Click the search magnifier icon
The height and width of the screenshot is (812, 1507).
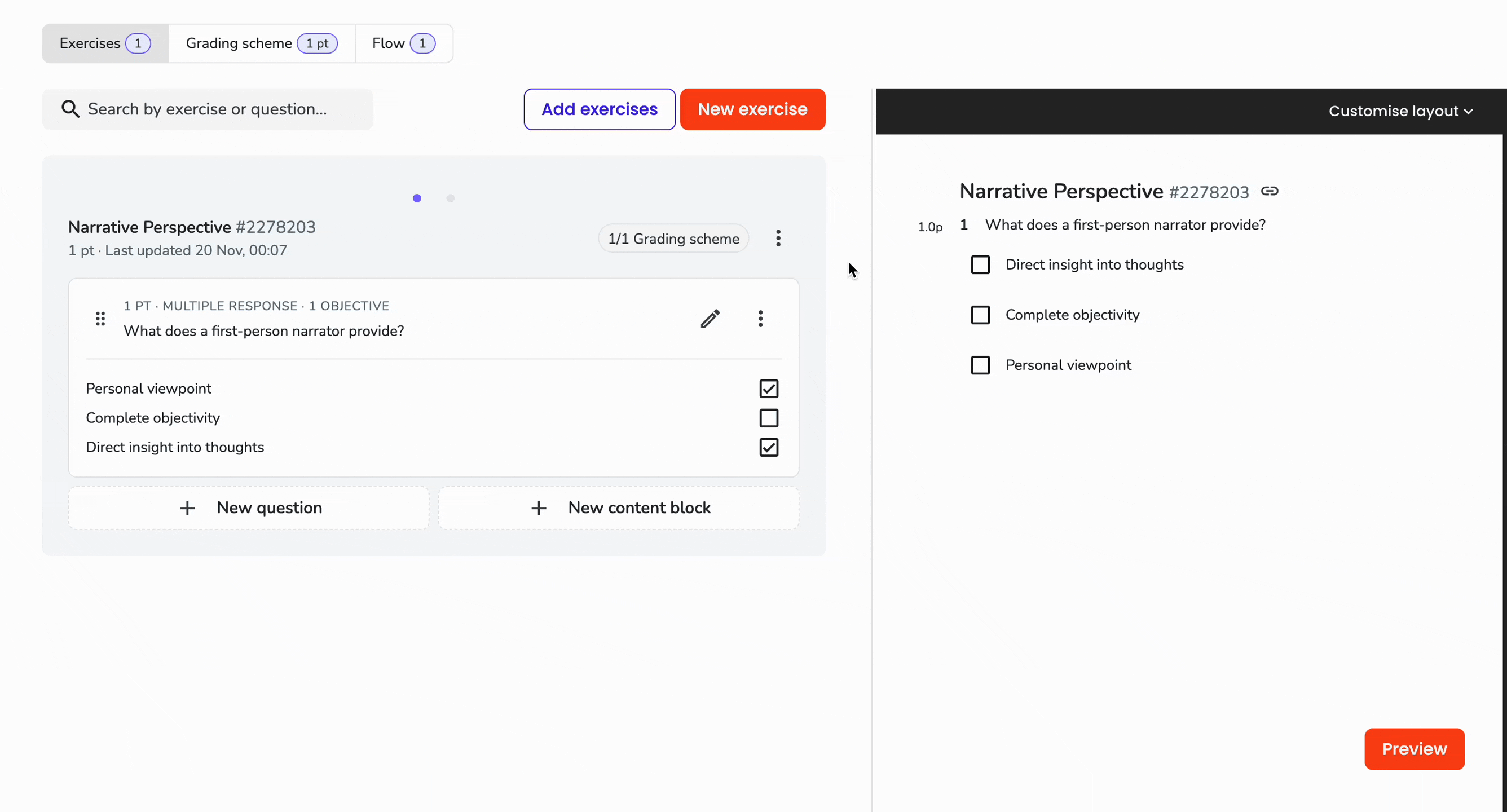coord(71,109)
